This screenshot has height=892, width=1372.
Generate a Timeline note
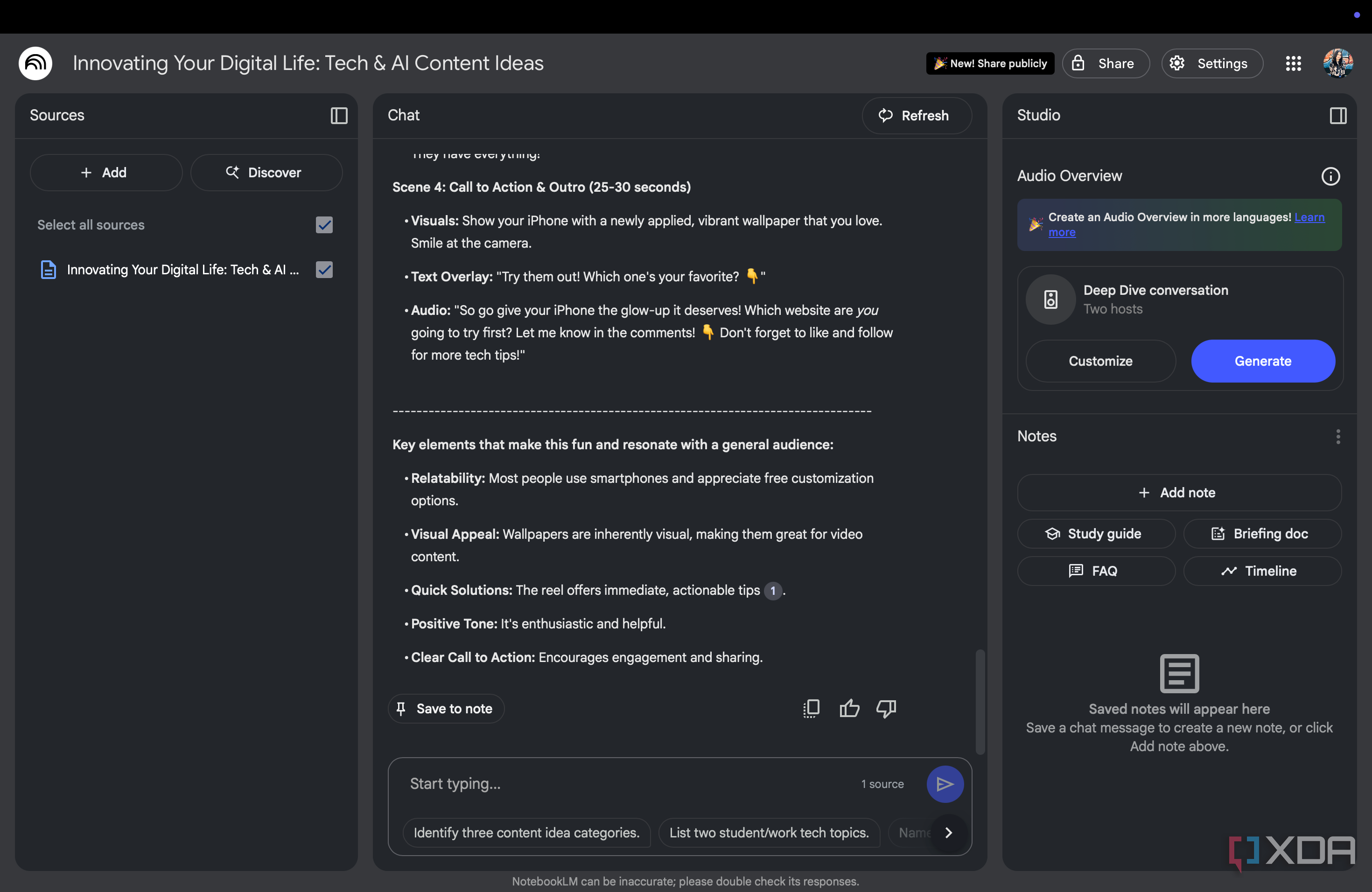tap(1262, 571)
